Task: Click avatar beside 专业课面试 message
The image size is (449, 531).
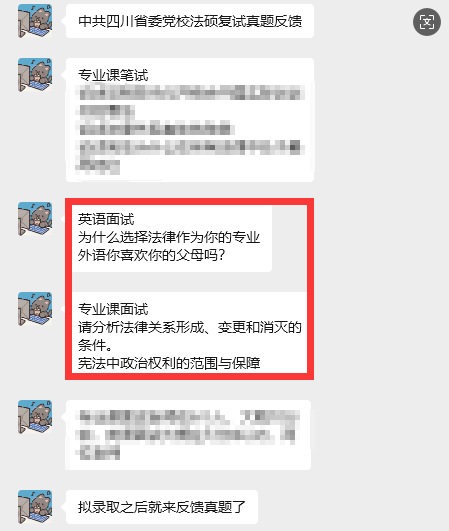Action: click(x=35, y=309)
